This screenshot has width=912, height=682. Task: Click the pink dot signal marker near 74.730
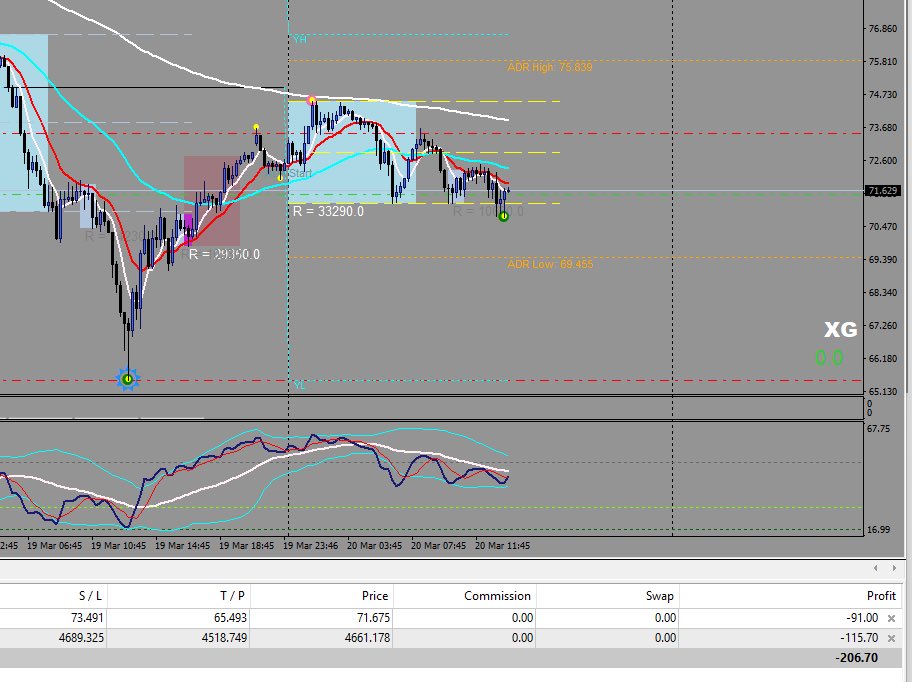(x=310, y=99)
